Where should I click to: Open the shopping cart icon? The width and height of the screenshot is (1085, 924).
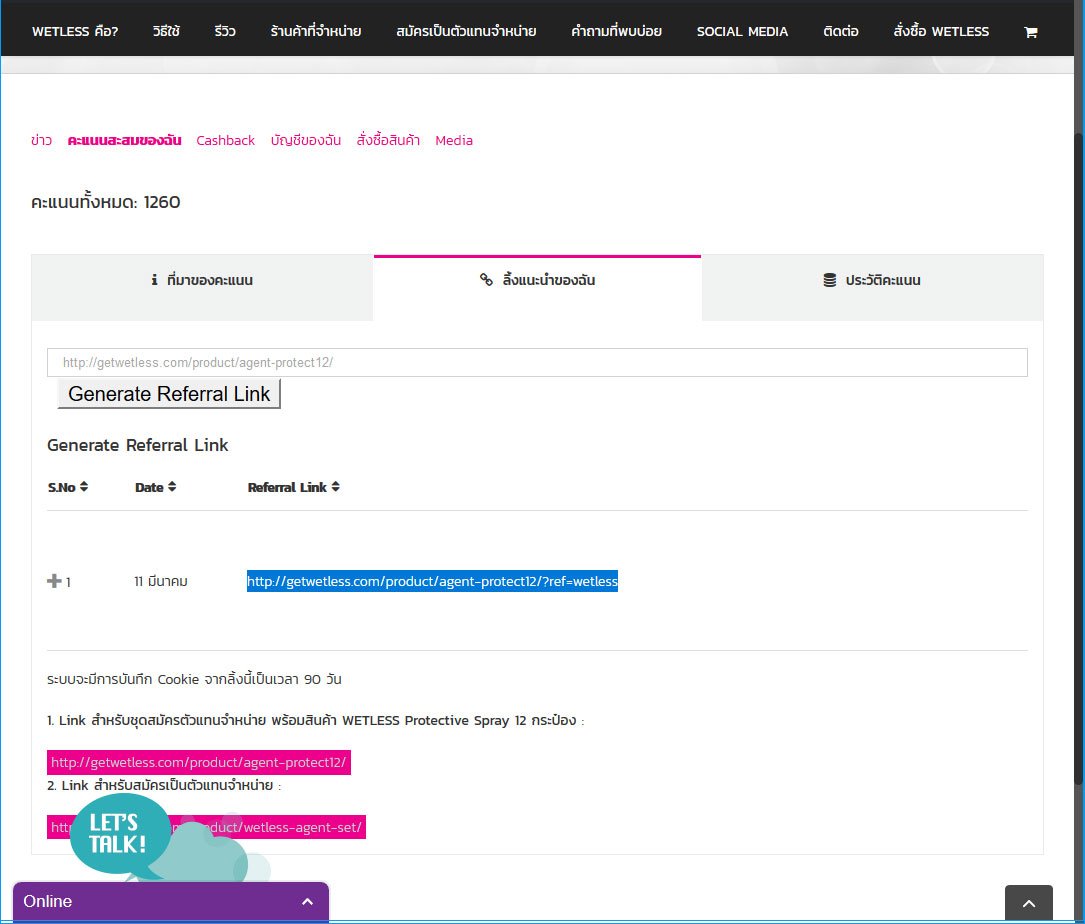1030,32
